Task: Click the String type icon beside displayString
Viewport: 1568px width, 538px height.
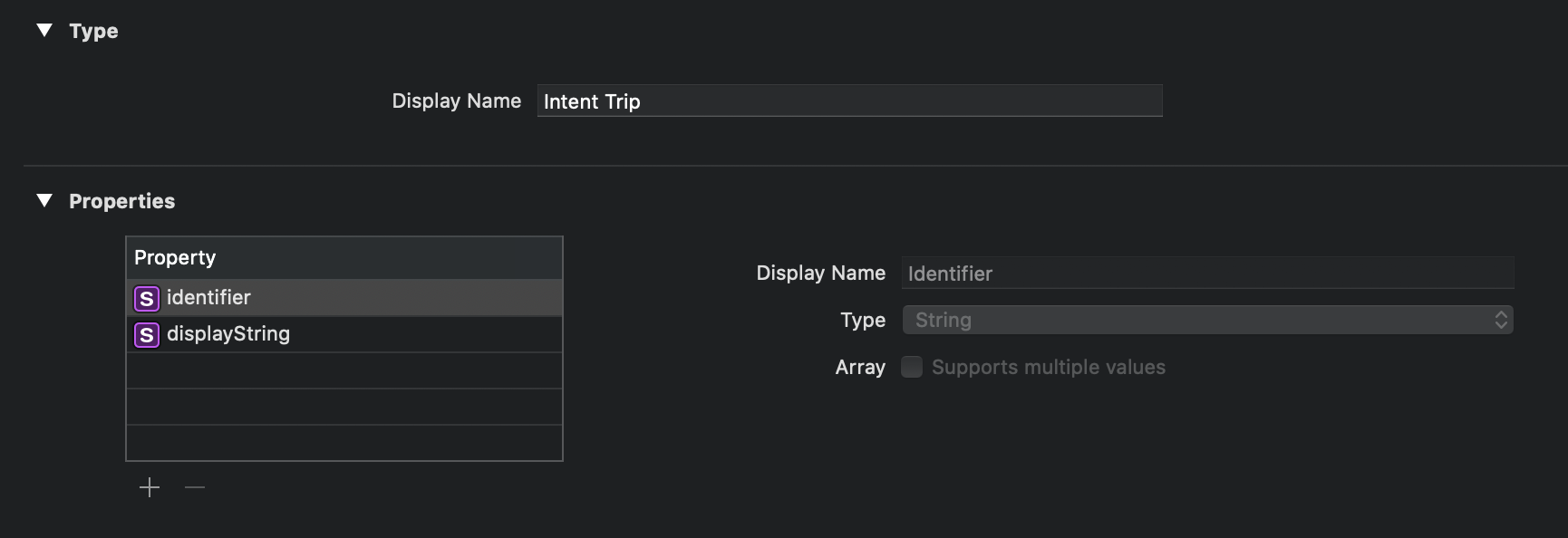Action: point(147,334)
